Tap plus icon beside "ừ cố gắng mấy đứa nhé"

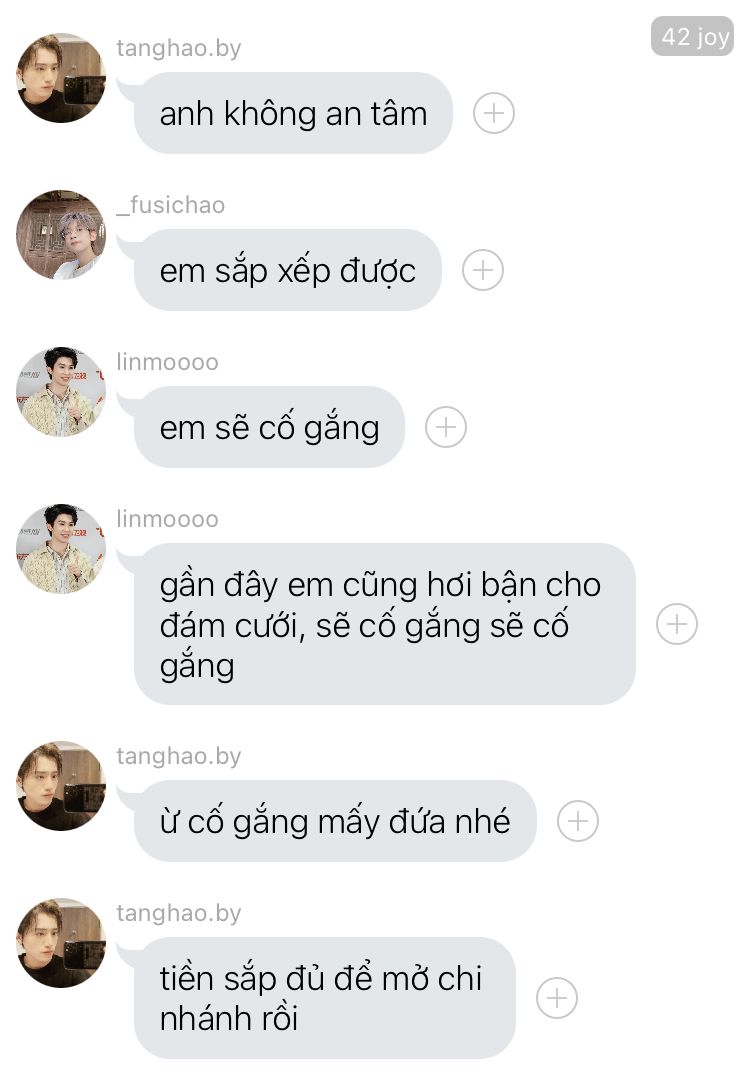tap(578, 821)
